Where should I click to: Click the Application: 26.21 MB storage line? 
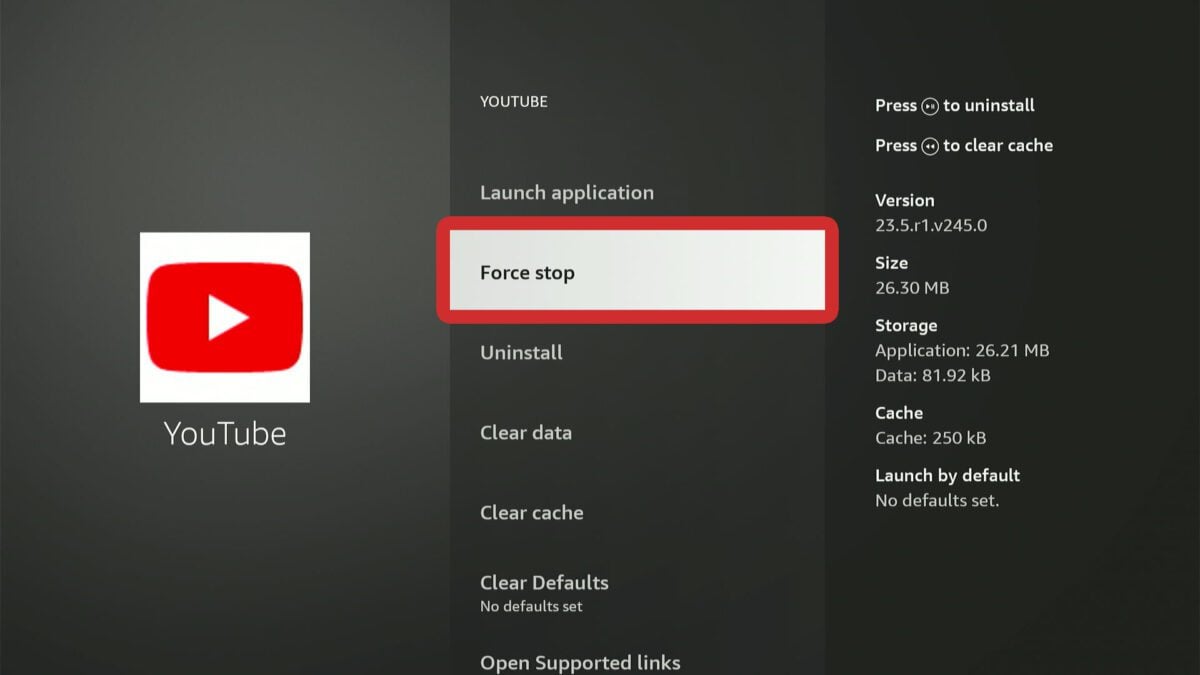pos(962,351)
